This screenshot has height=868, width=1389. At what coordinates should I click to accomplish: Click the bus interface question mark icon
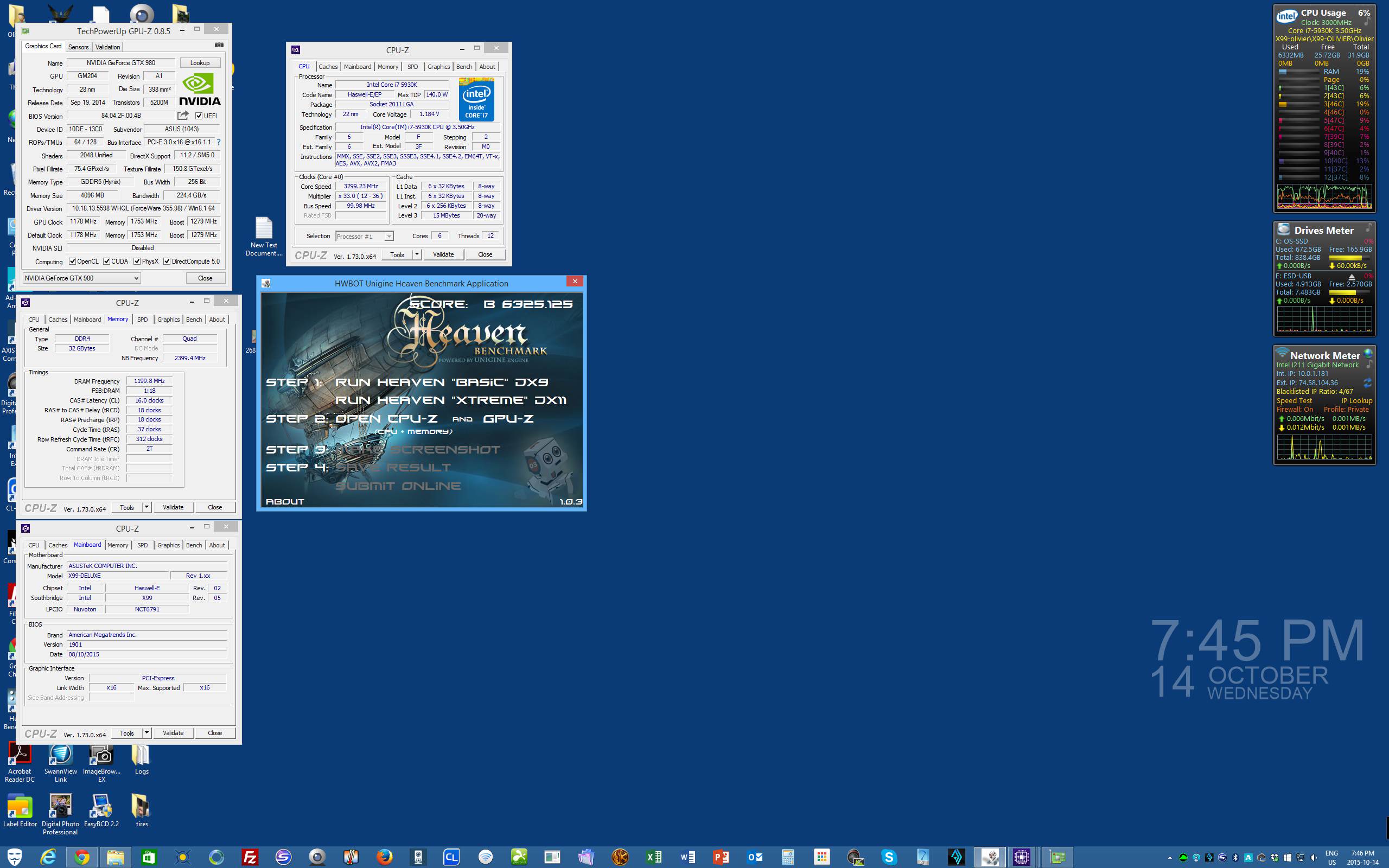pos(219,142)
